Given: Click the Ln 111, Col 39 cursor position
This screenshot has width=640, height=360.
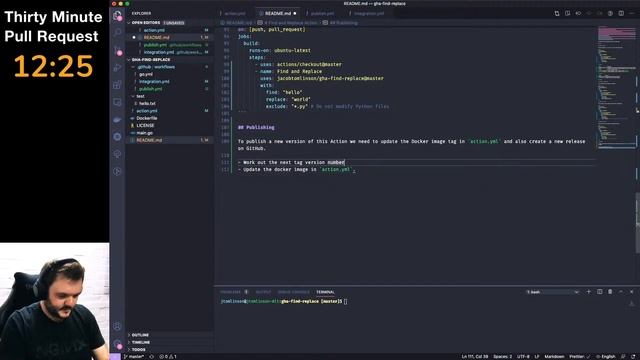Looking at the screenshot, I should (475, 357).
